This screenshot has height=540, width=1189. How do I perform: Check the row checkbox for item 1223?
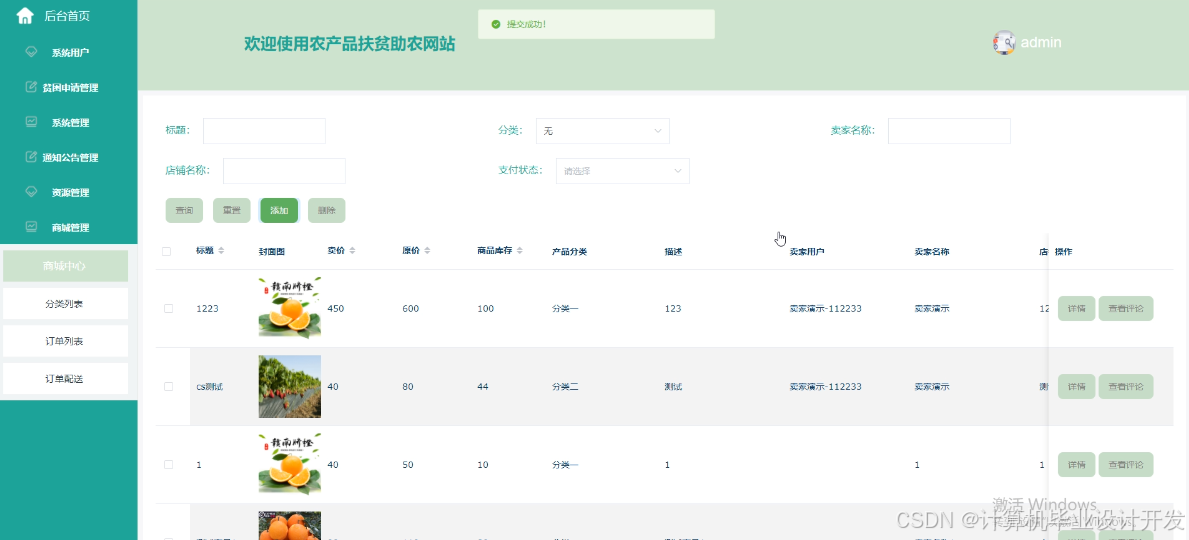(168, 309)
